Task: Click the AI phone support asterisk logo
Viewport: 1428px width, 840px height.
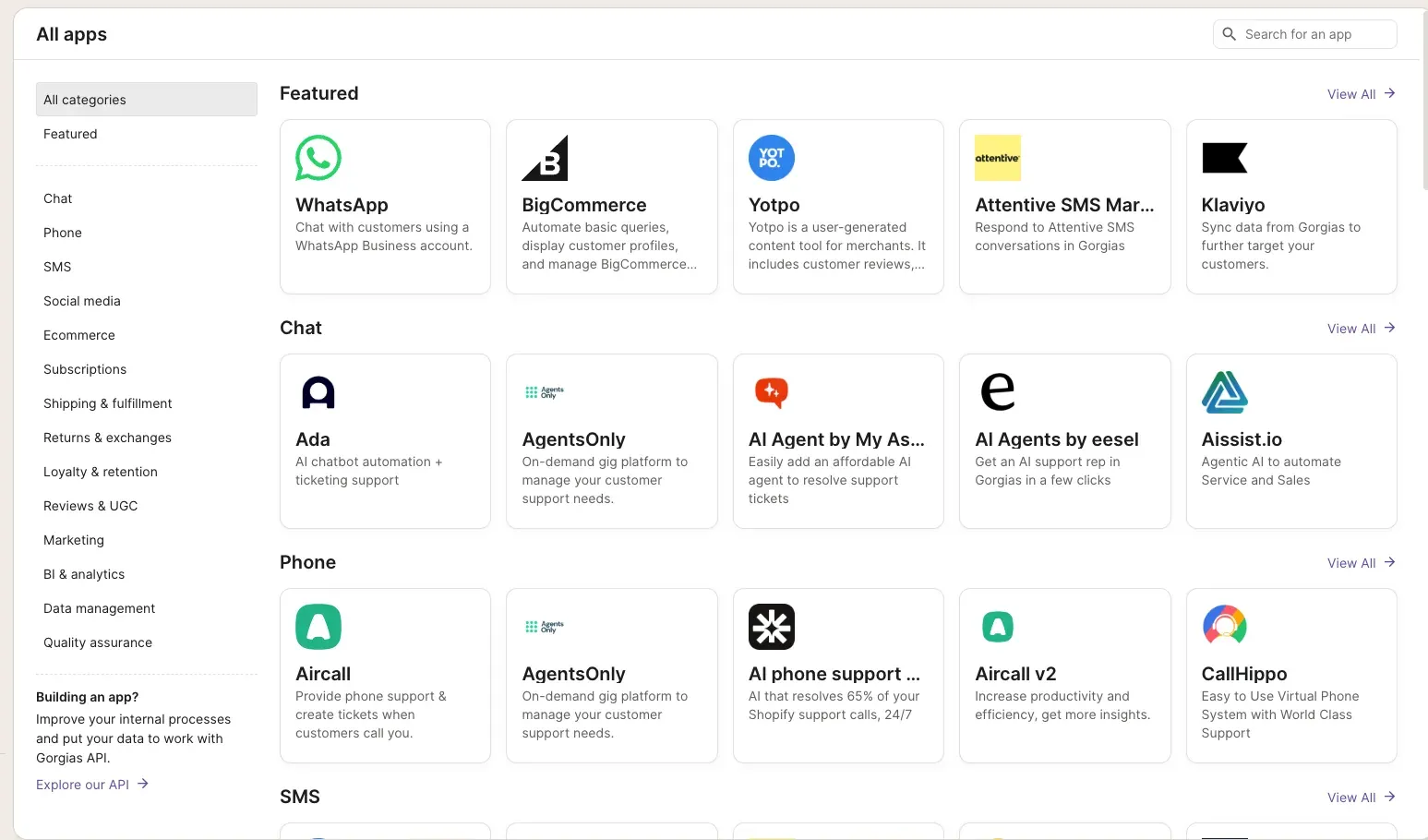Action: click(x=772, y=627)
